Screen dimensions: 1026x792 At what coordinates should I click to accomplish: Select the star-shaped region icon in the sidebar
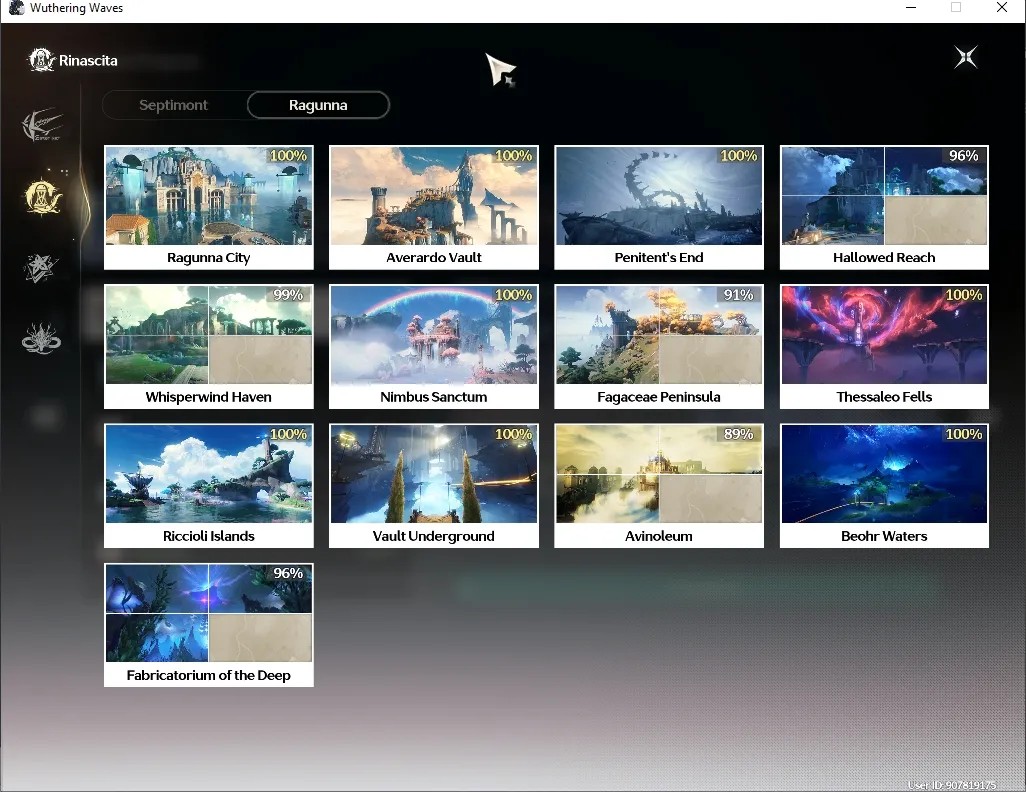pyautogui.click(x=41, y=267)
